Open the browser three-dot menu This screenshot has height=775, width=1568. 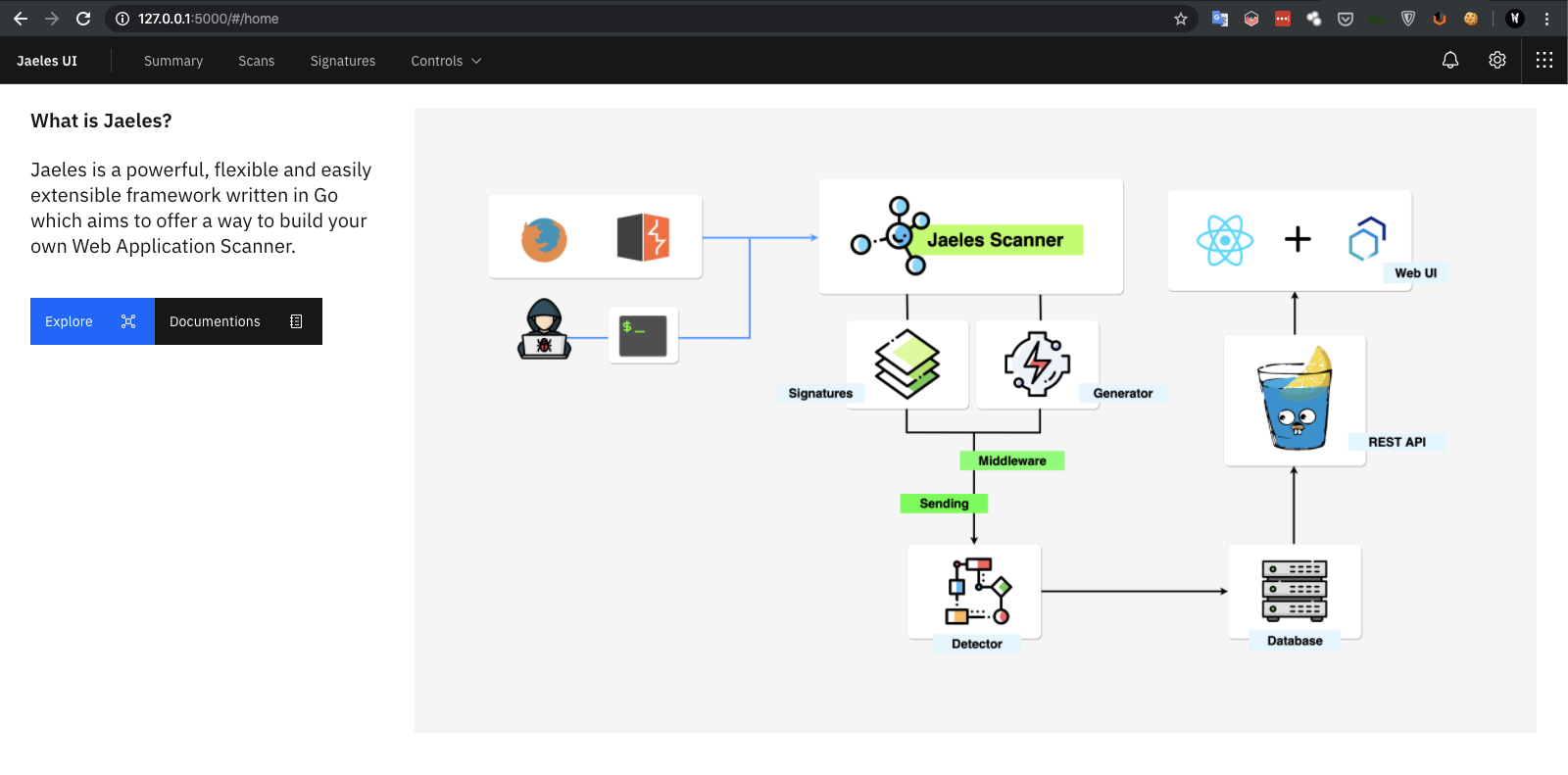pos(1546,19)
